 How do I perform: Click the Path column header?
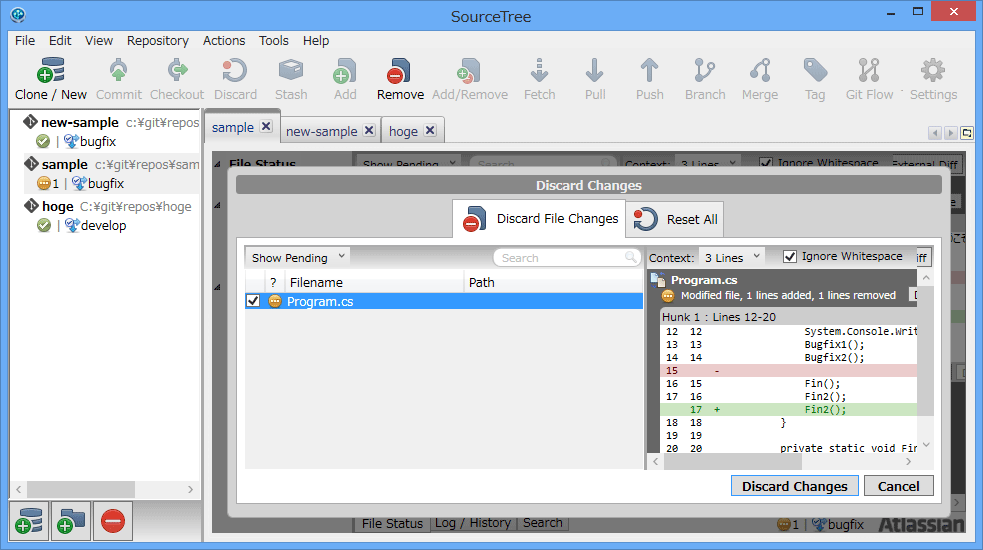[553, 282]
